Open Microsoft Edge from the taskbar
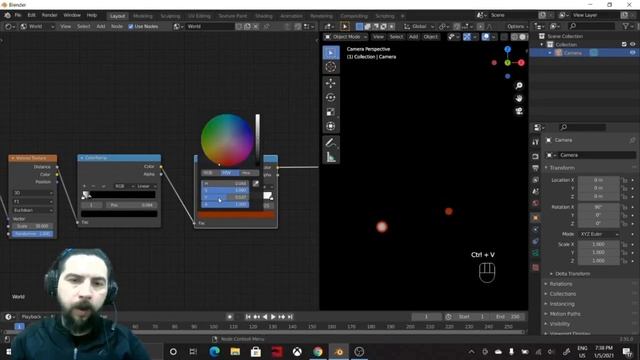640x360 pixels. [214, 351]
